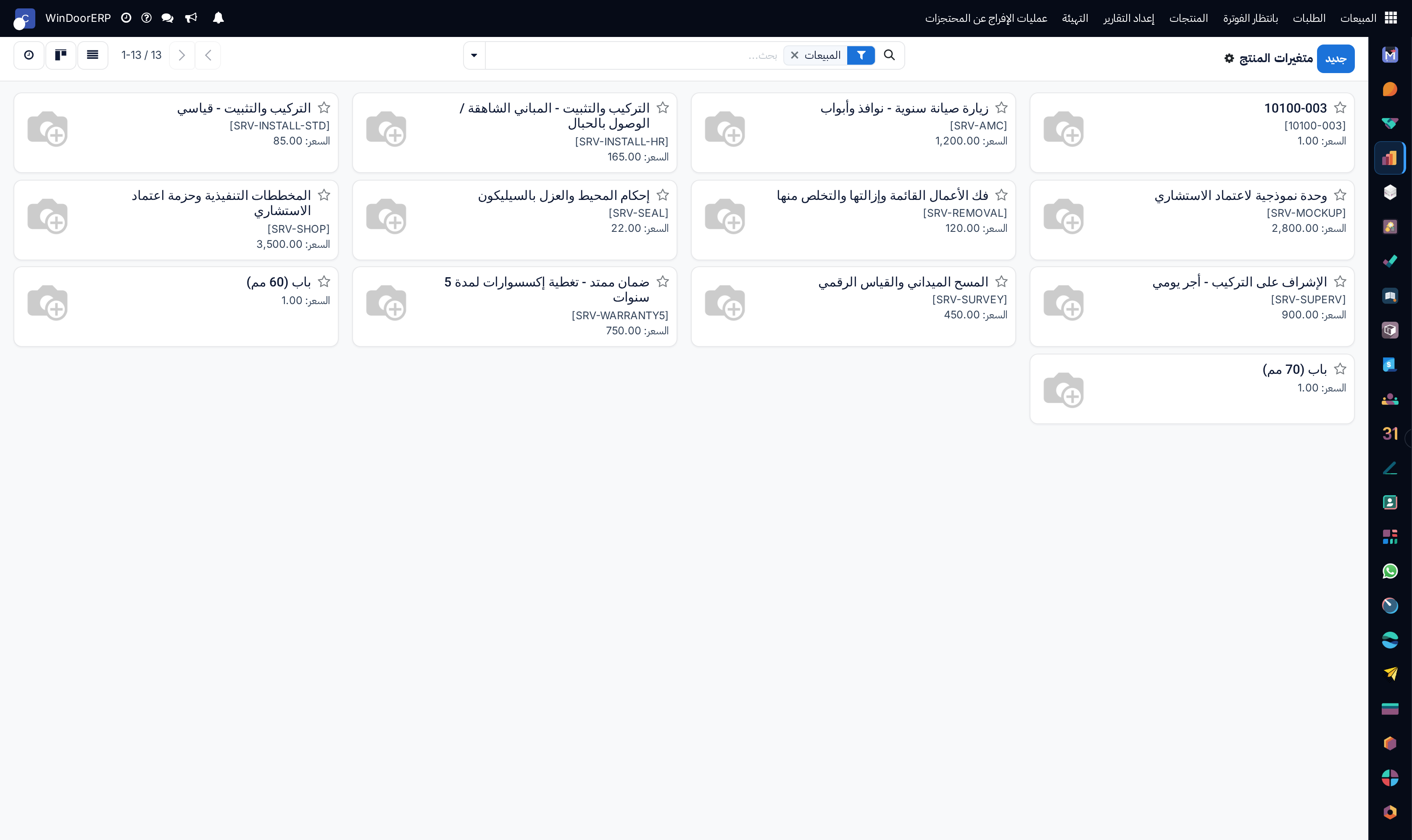Image resolution: width=1412 pixels, height=840 pixels.
Task: Open the التهيئة menu
Action: tap(1075, 18)
